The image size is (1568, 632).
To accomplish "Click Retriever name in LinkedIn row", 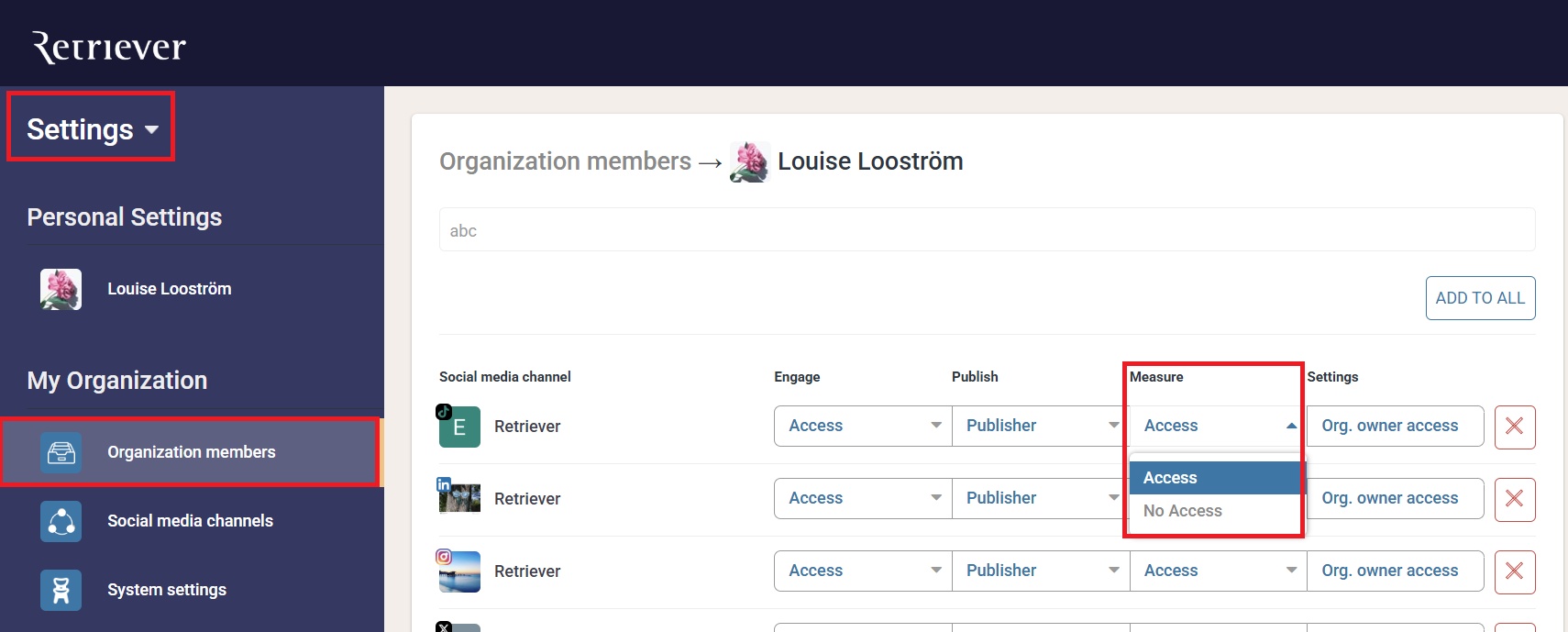I will (x=527, y=499).
